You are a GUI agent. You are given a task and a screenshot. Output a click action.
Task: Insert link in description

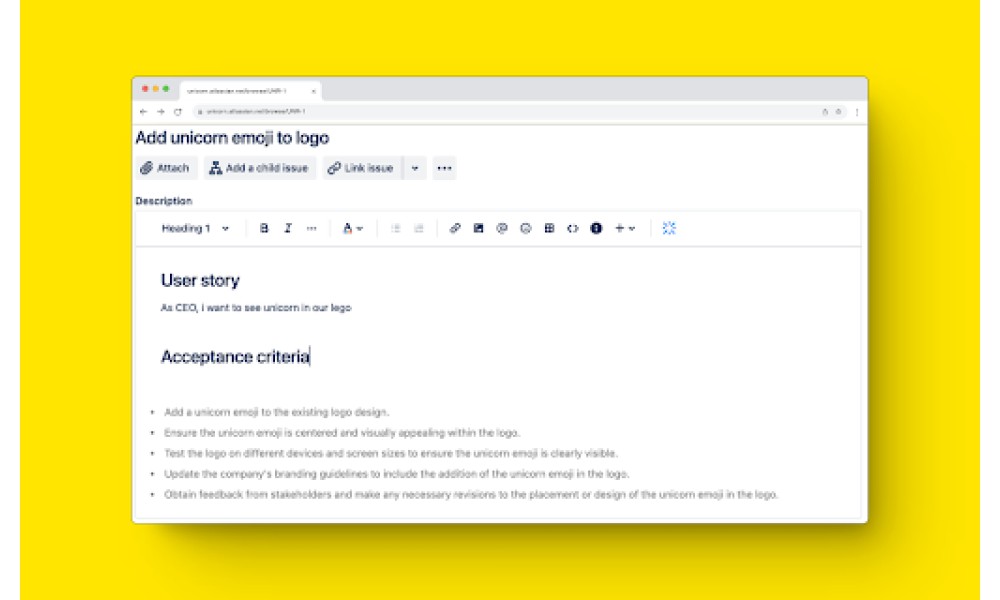point(455,228)
